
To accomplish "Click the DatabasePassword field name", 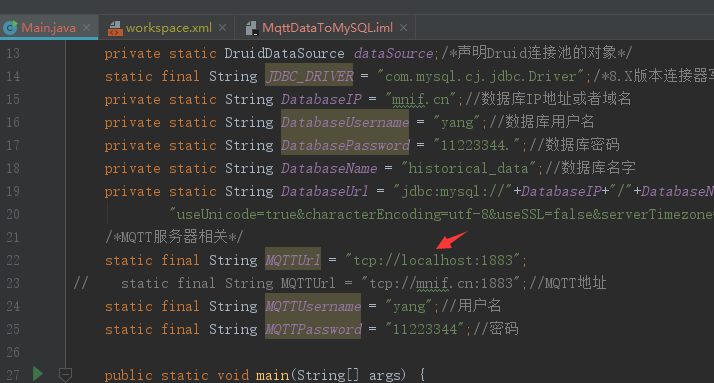I will coord(345,145).
